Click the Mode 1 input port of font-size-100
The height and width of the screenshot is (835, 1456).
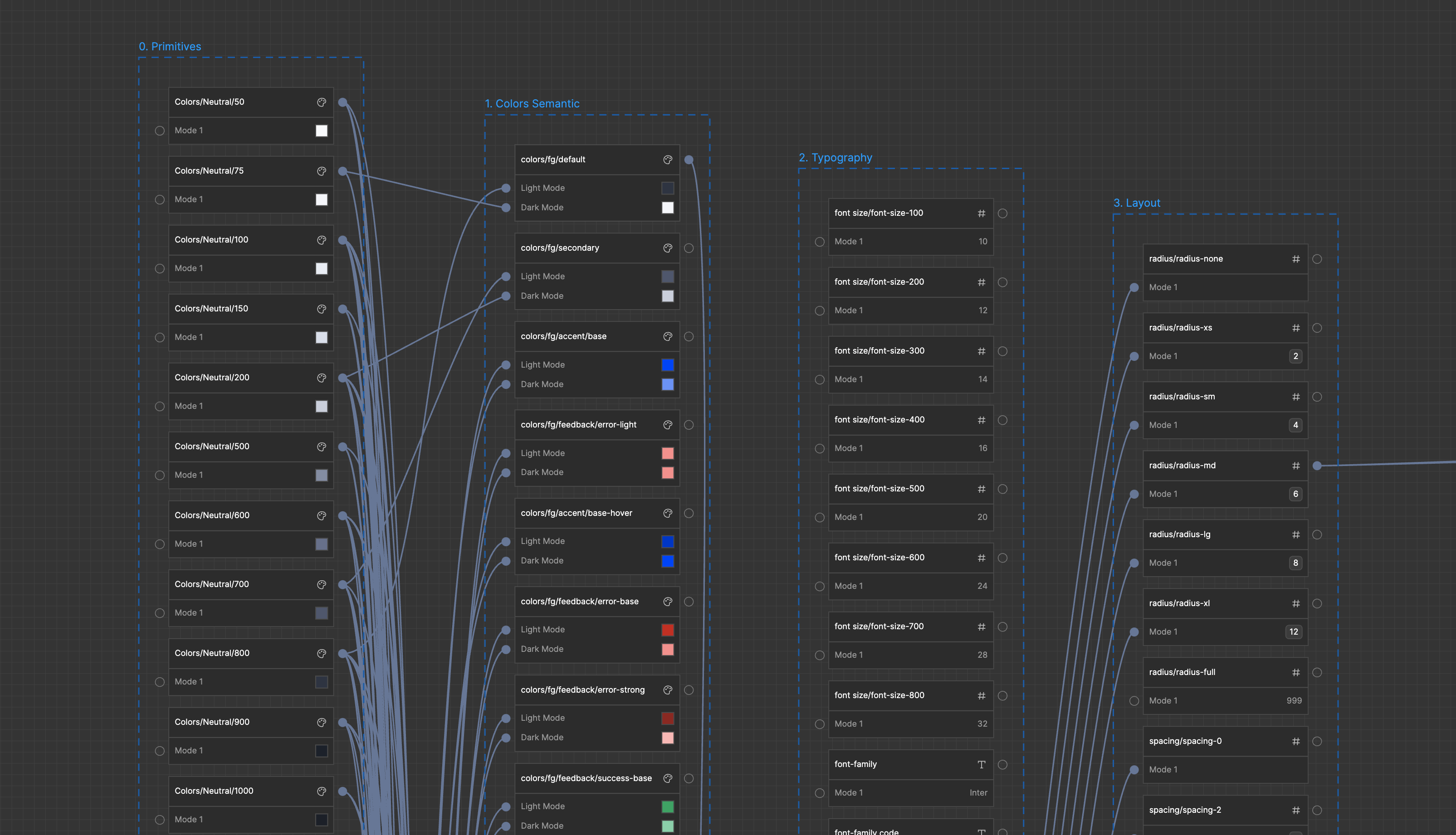pyautogui.click(x=819, y=242)
